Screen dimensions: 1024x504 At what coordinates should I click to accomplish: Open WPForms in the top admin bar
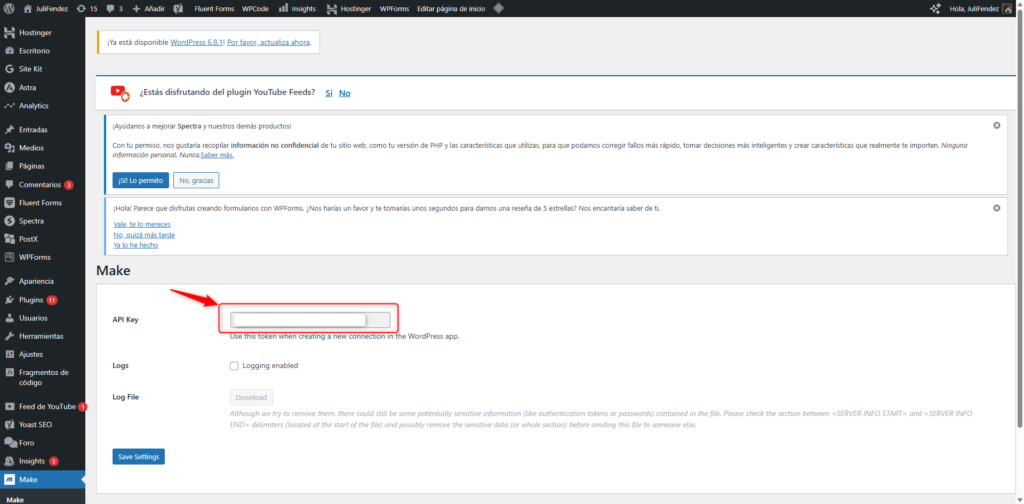tap(394, 8)
